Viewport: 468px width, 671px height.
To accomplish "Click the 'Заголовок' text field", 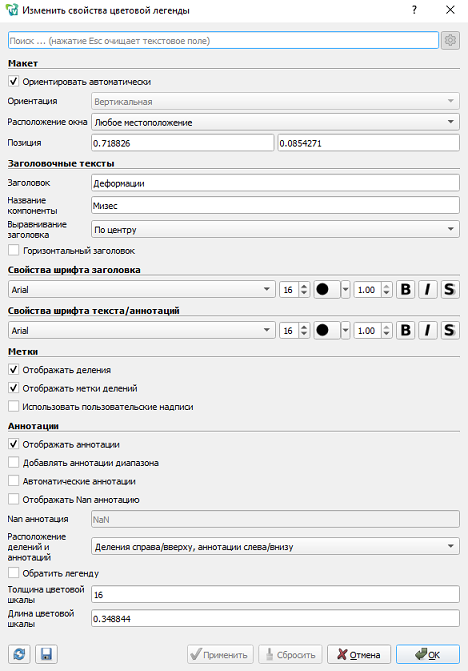I will [275, 183].
